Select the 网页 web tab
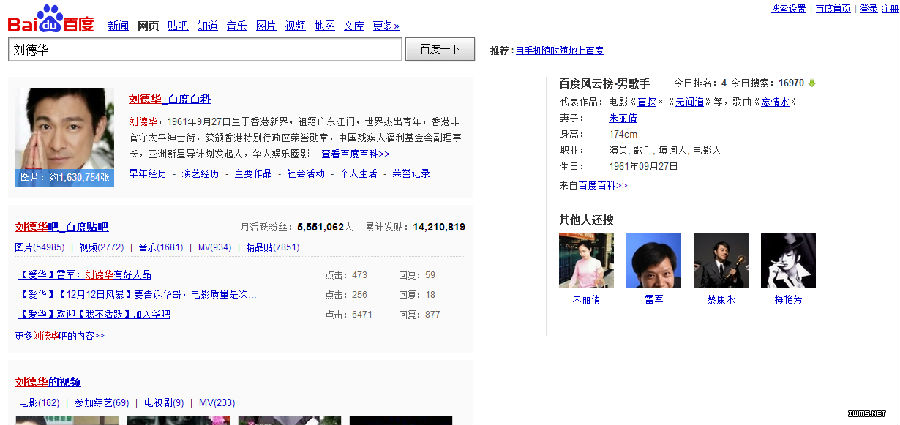The image size is (900, 425). point(148,26)
